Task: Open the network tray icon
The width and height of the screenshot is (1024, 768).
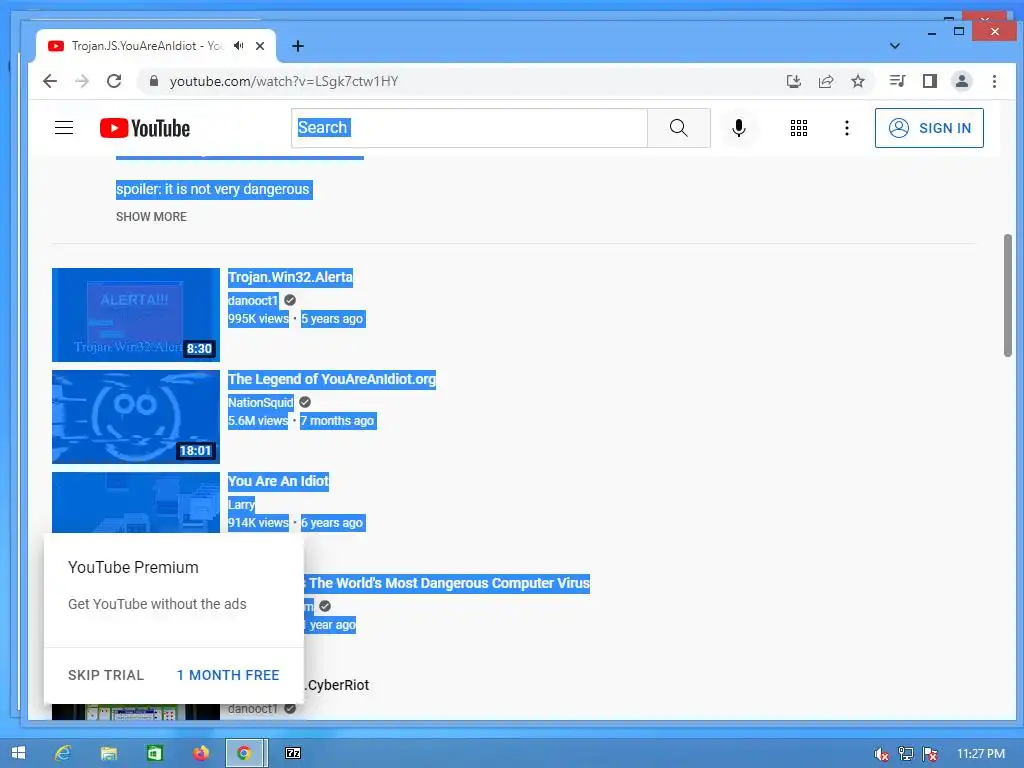Action: [905, 754]
